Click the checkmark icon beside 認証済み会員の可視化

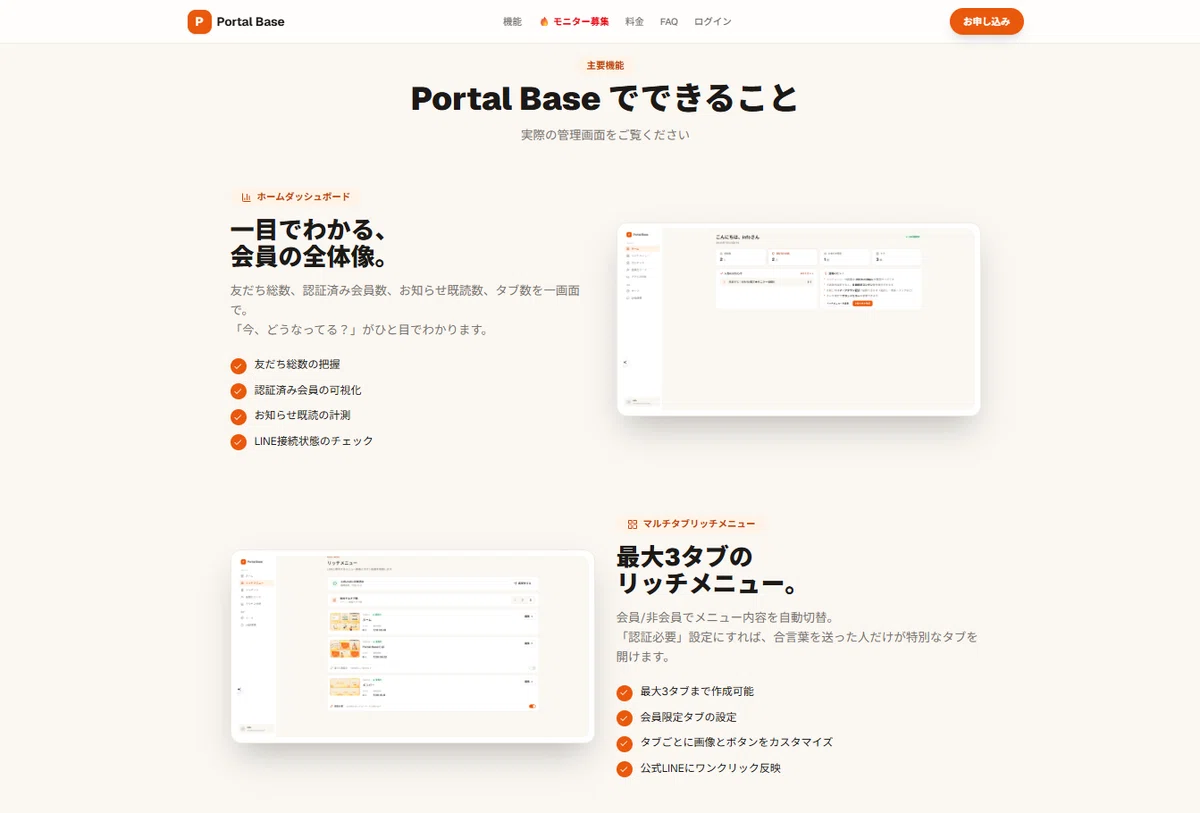point(238,391)
